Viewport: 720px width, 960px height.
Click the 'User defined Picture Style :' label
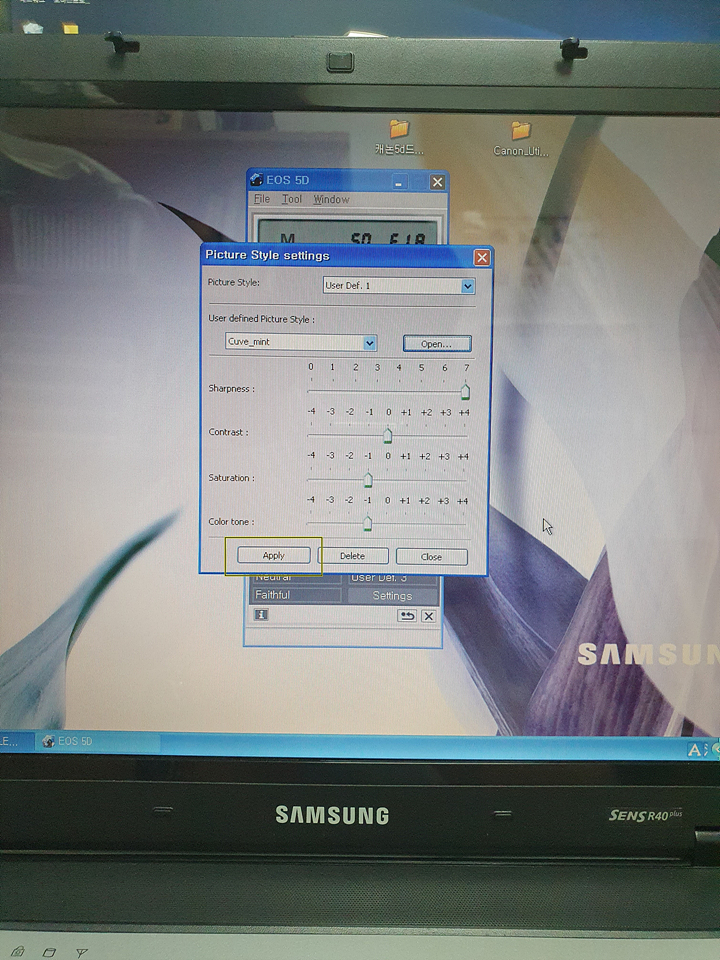pyautogui.click(x=261, y=319)
